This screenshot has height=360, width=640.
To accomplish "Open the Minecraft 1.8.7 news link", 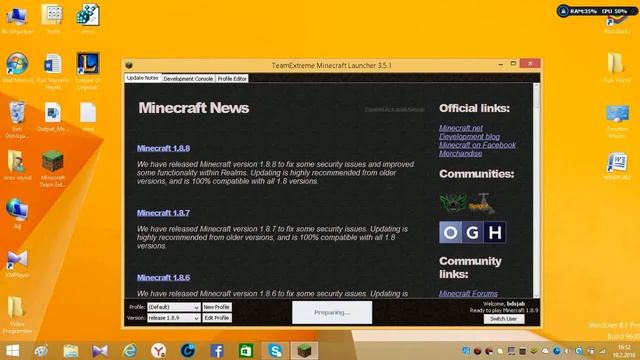I will coord(163,213).
